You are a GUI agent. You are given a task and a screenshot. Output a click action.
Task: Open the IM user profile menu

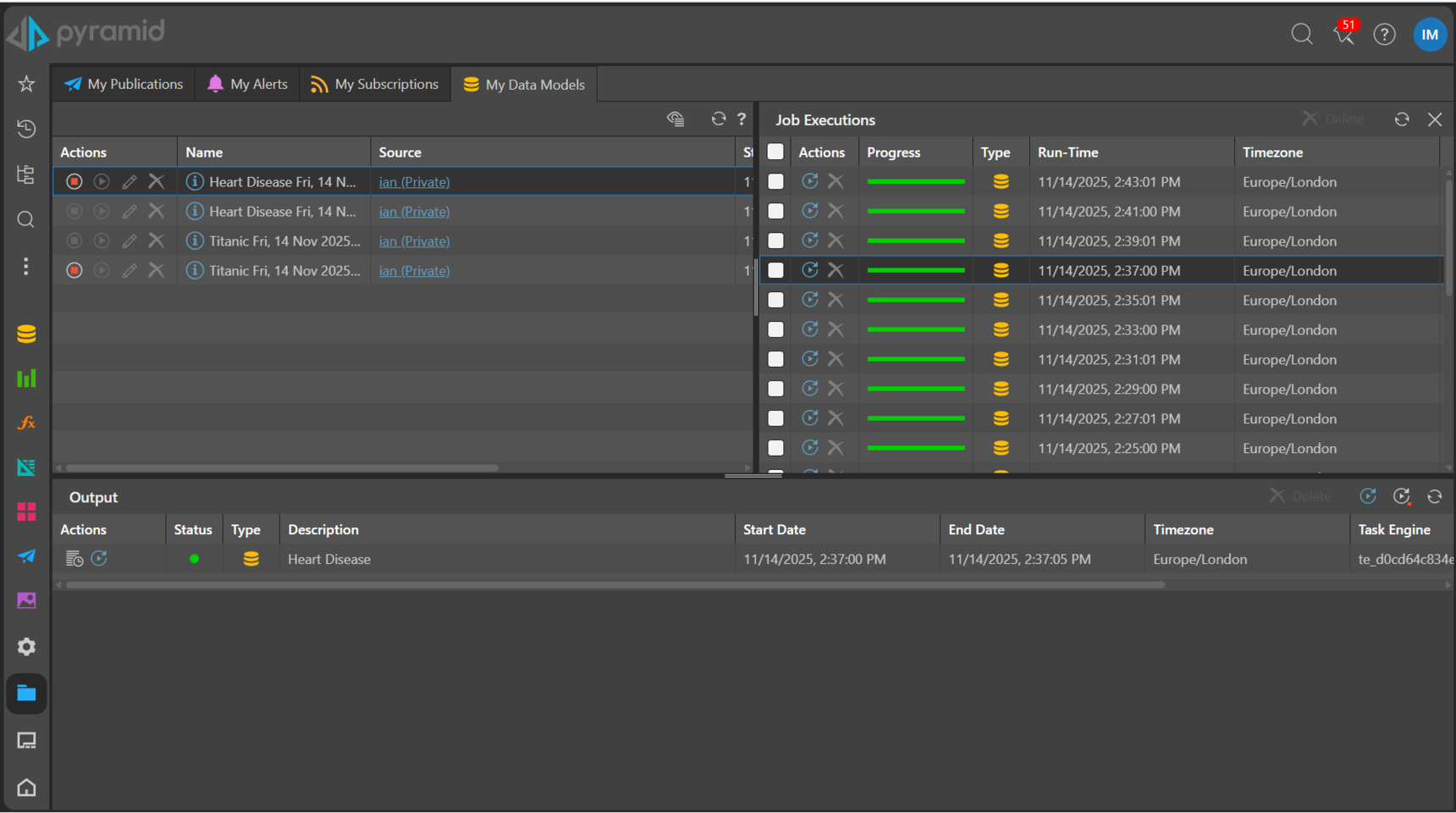[x=1430, y=35]
